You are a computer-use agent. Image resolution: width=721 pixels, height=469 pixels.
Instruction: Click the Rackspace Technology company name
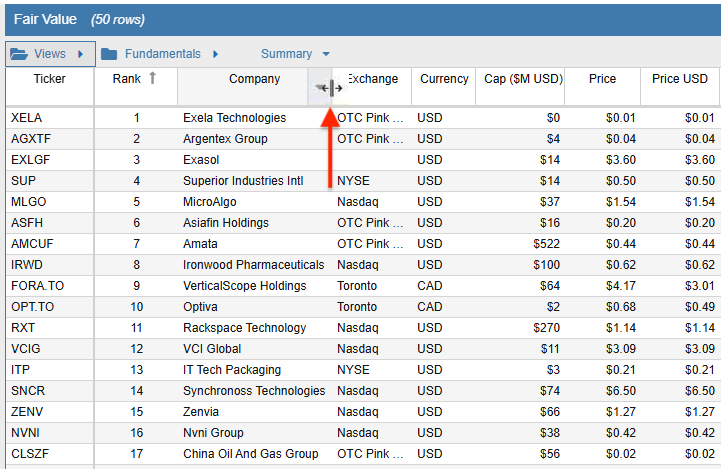coord(245,328)
